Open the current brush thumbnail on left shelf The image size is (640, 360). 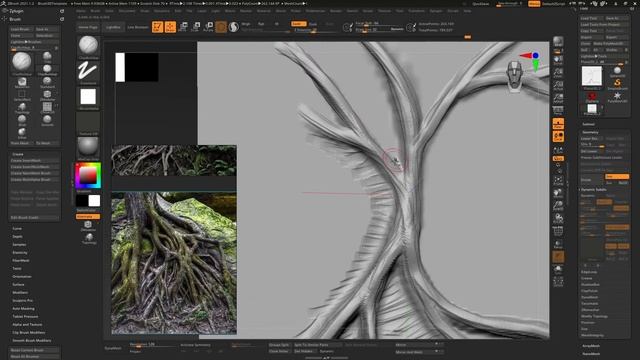(88, 46)
